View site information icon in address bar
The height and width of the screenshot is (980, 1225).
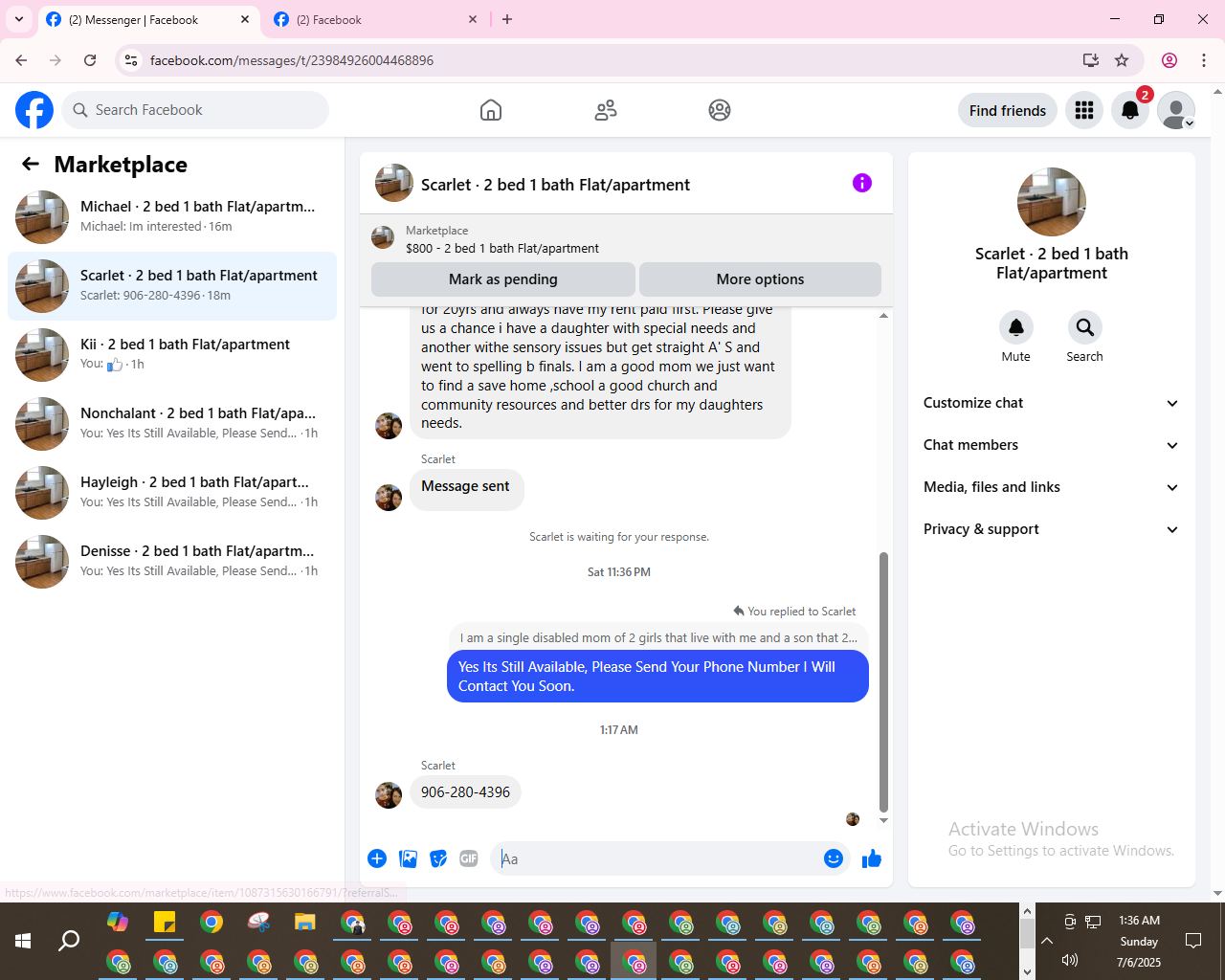(x=132, y=60)
